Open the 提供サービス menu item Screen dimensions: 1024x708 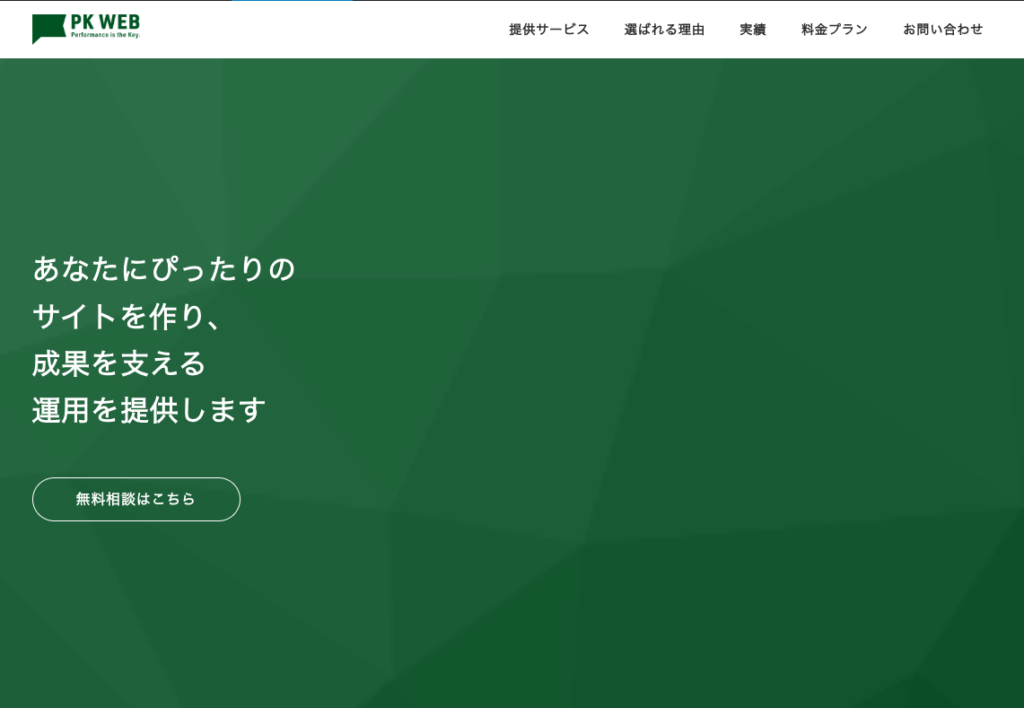click(549, 29)
